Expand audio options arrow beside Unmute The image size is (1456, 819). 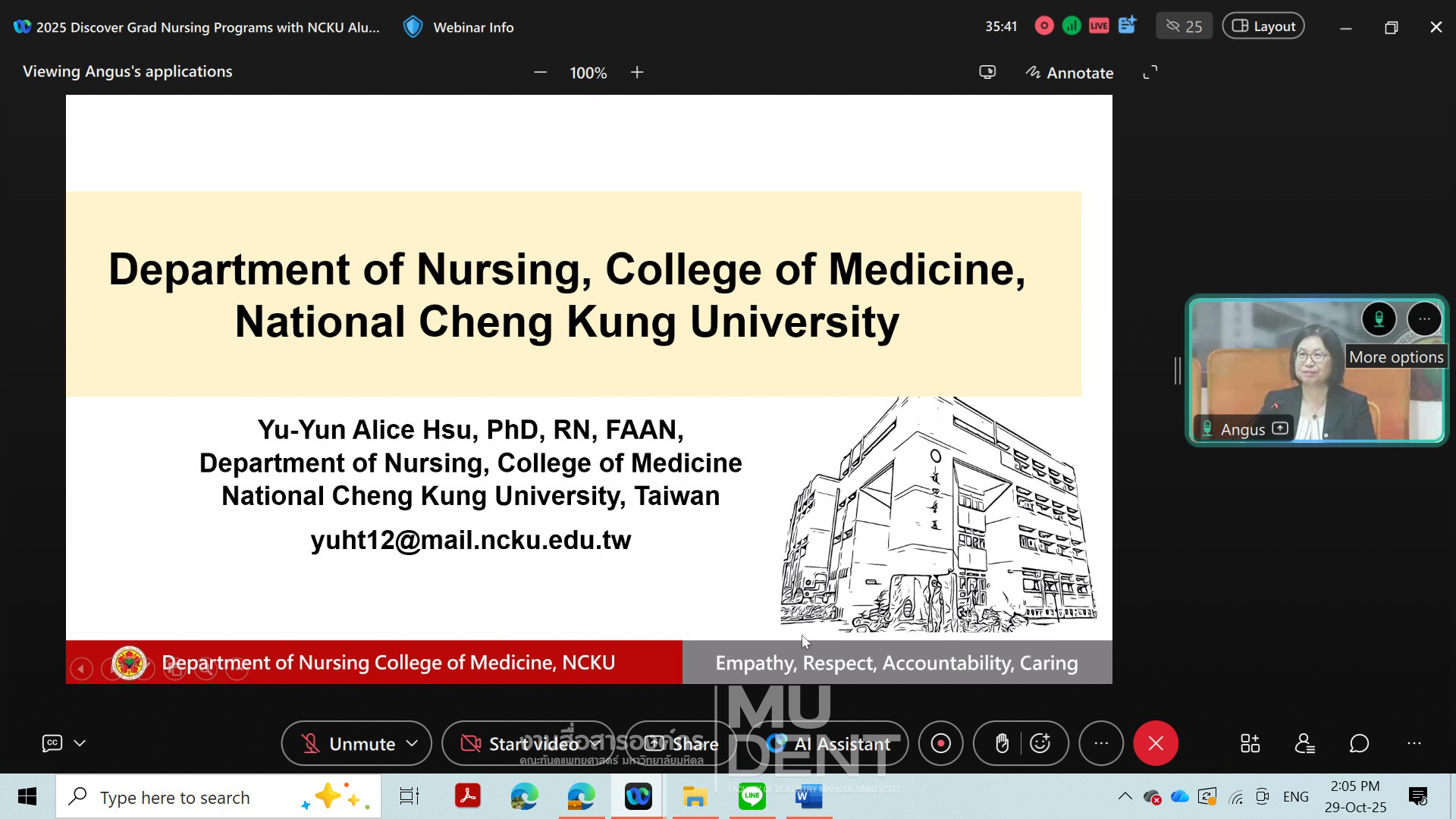tap(412, 743)
